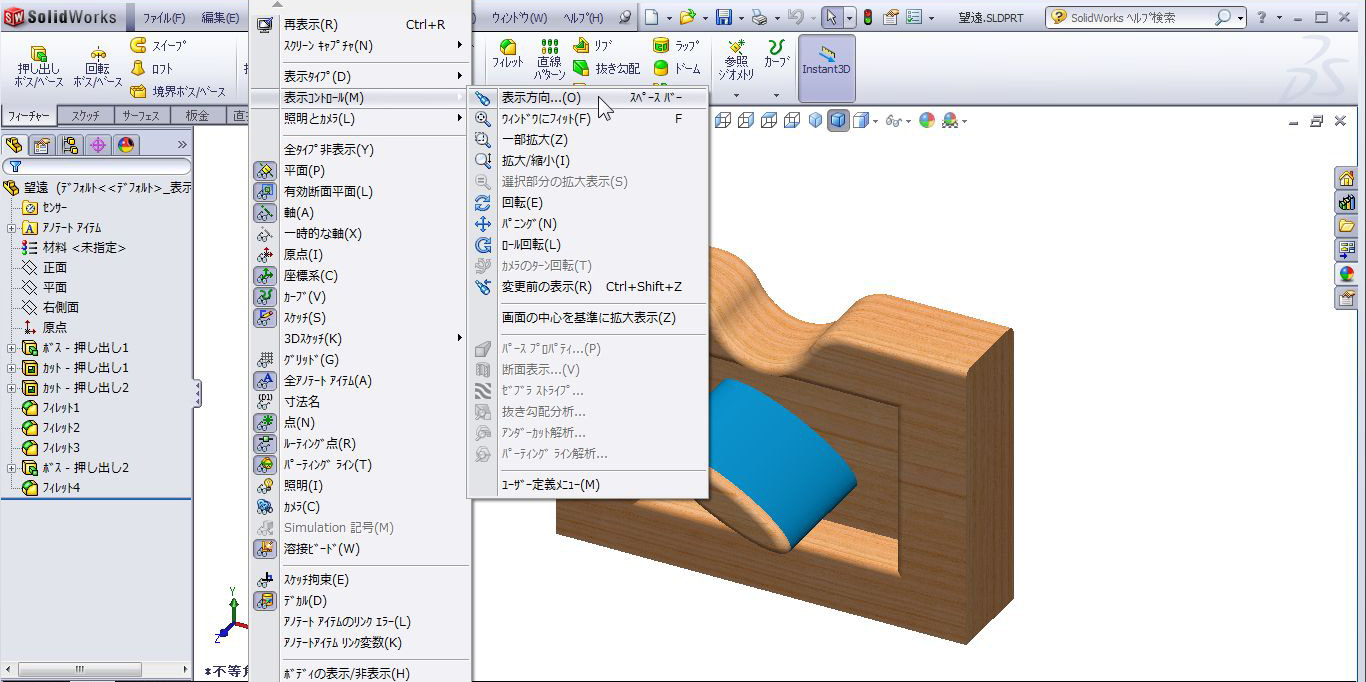Click the 抜き勾配 draft tool
This screenshot has height=682, width=1366.
[606, 69]
